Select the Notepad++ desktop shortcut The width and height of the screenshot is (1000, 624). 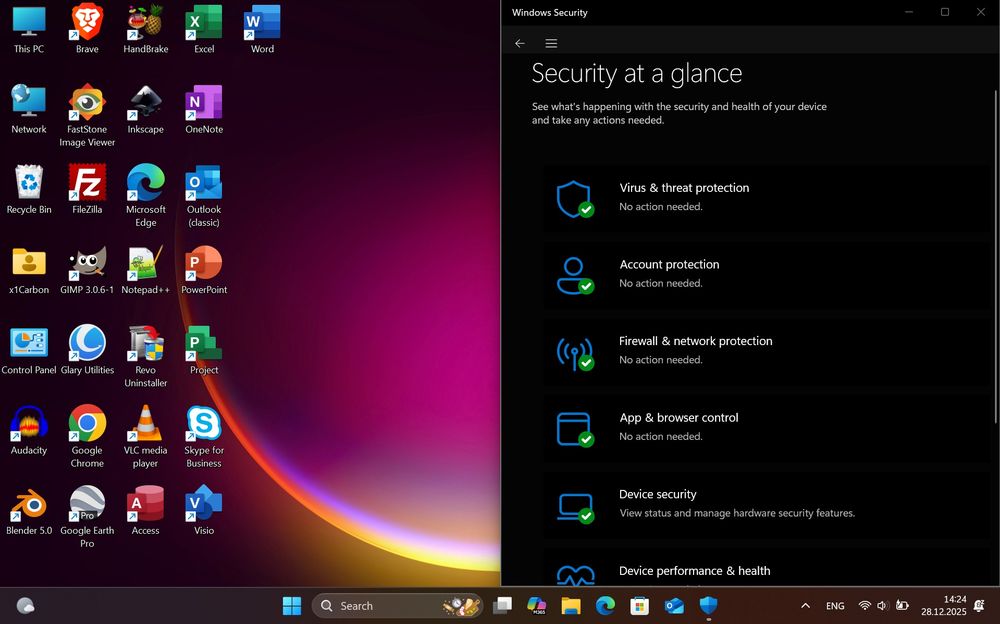point(145,270)
